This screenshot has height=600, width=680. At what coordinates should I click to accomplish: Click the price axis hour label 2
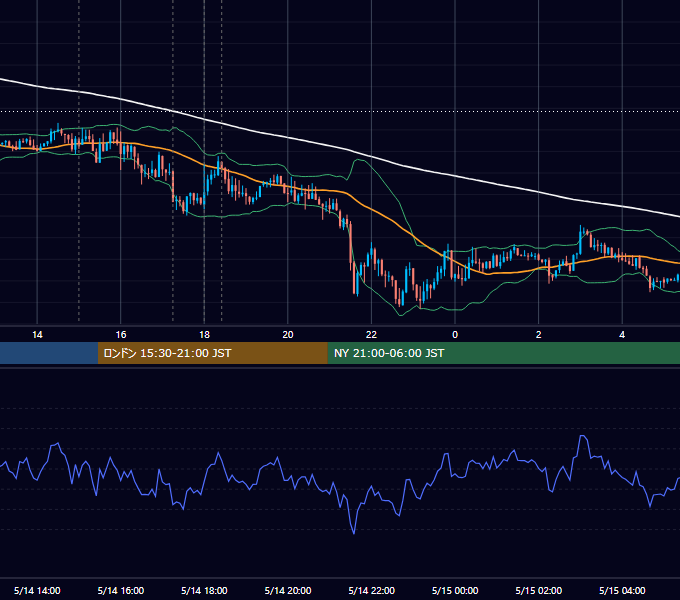pyautogui.click(x=539, y=335)
